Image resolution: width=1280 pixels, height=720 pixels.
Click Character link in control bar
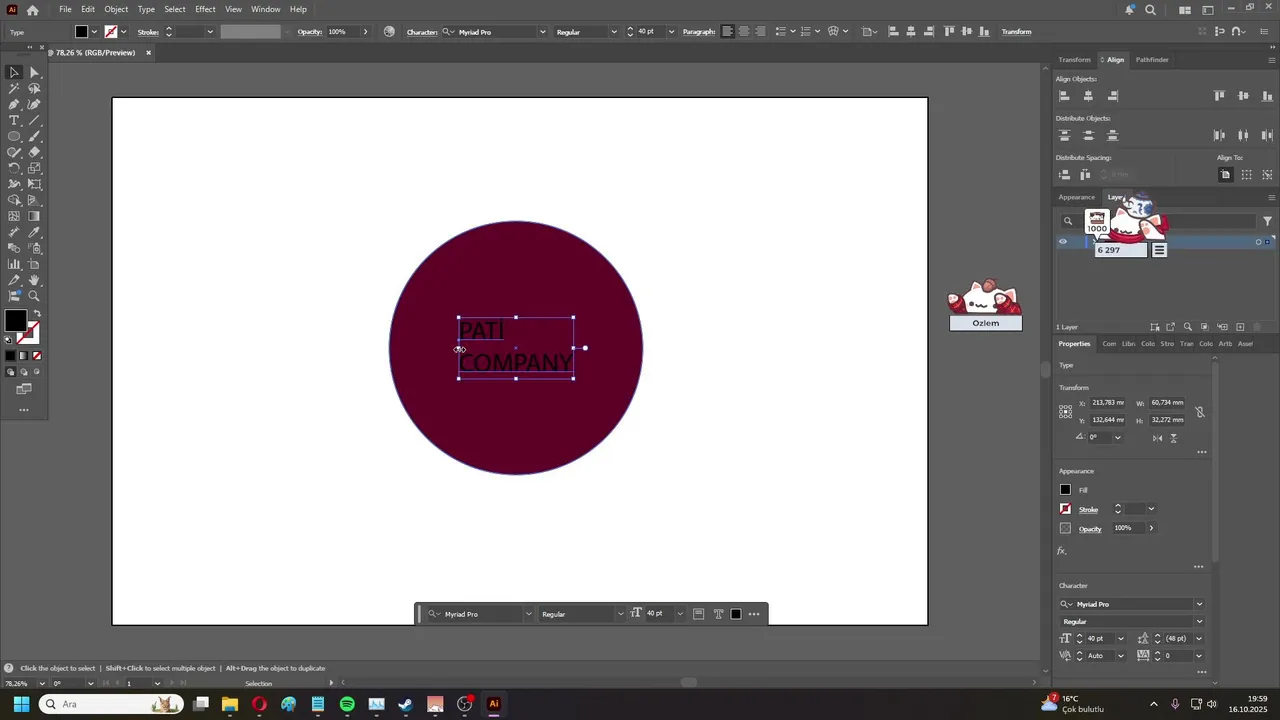[422, 31]
